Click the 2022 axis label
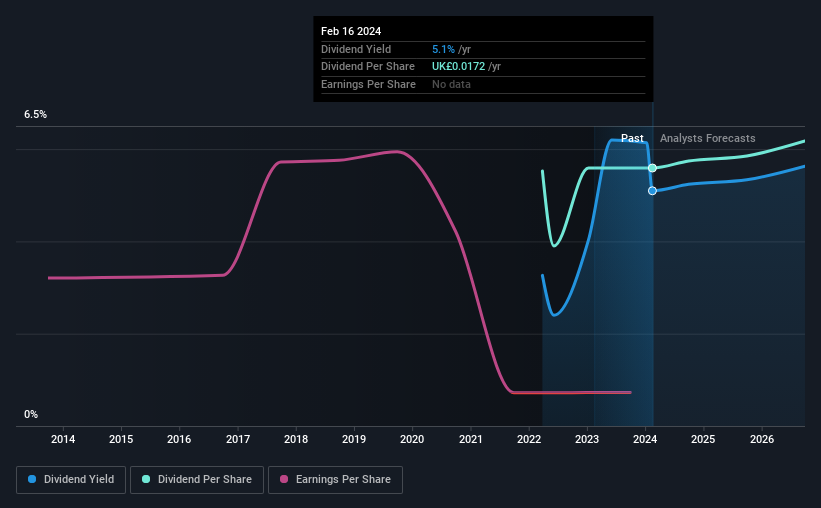Image resolution: width=821 pixels, height=508 pixels. (529, 439)
